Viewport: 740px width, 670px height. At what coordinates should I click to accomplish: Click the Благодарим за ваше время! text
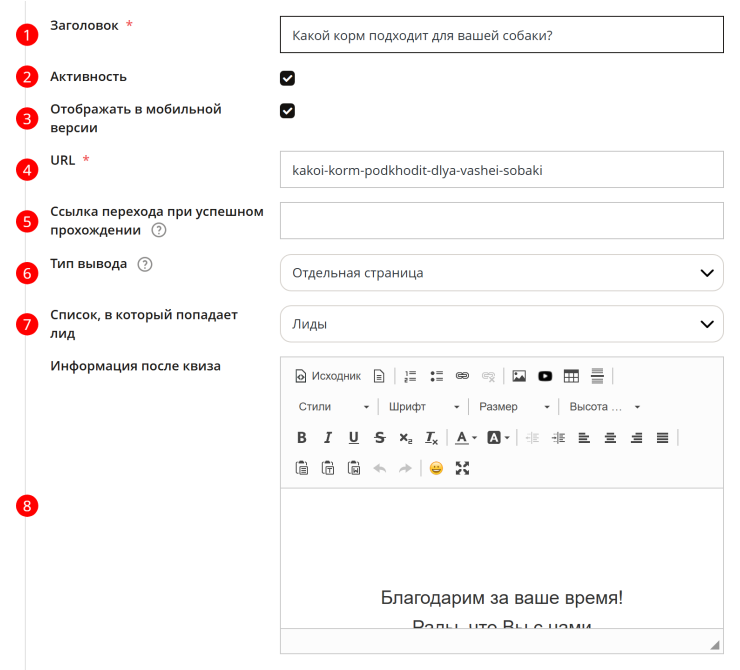pyautogui.click(x=502, y=597)
